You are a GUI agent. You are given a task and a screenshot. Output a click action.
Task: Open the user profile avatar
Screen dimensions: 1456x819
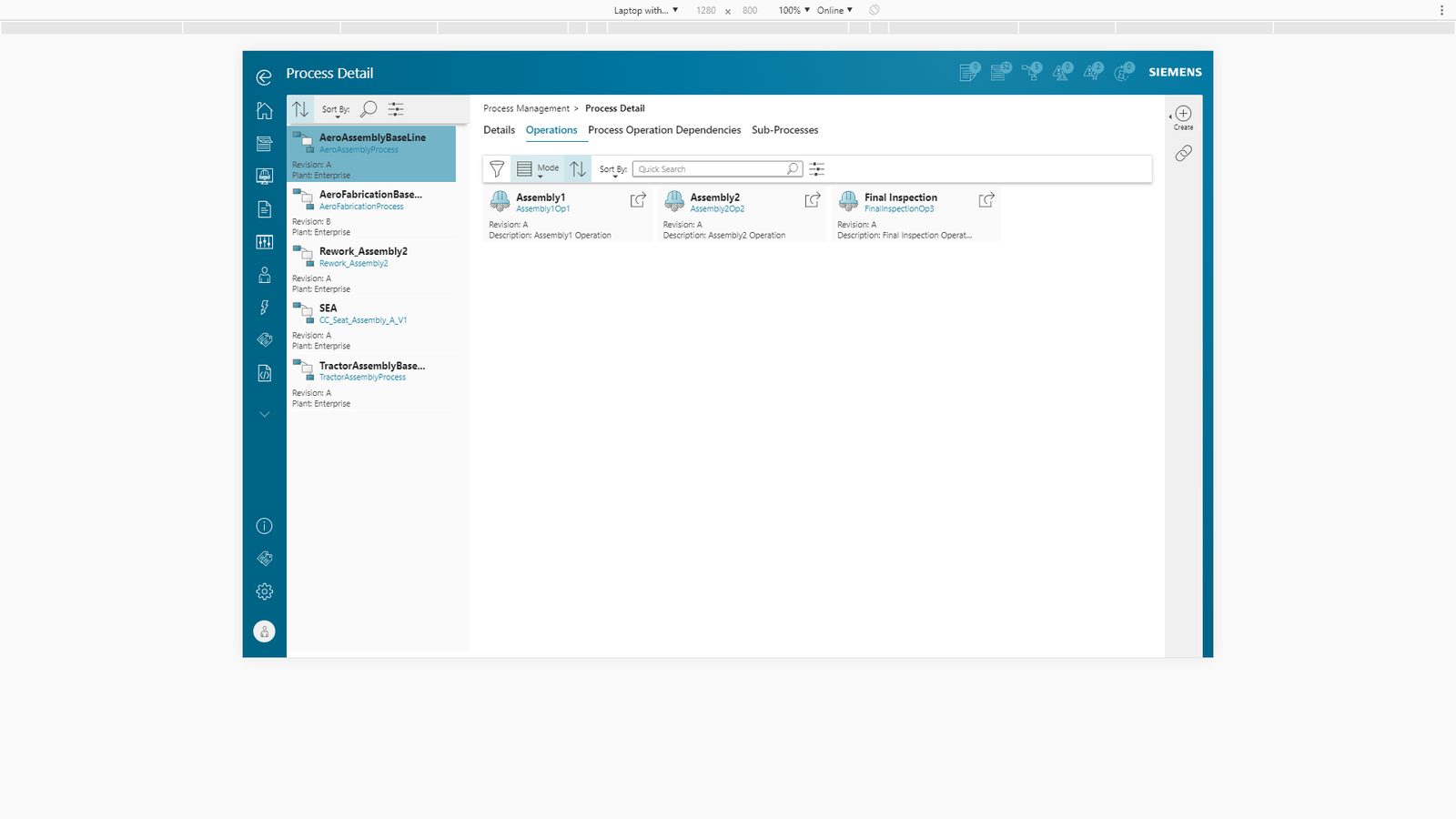pyautogui.click(x=265, y=632)
